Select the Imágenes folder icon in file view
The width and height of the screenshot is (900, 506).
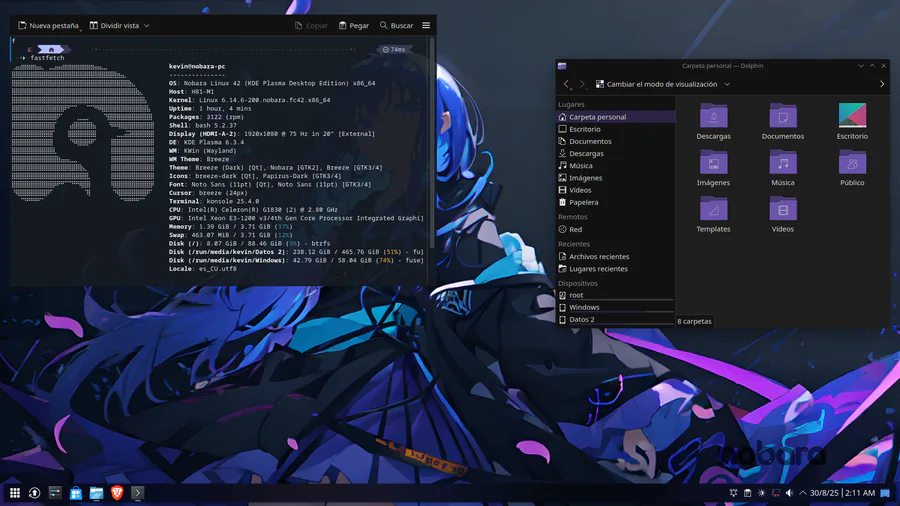(x=713, y=163)
